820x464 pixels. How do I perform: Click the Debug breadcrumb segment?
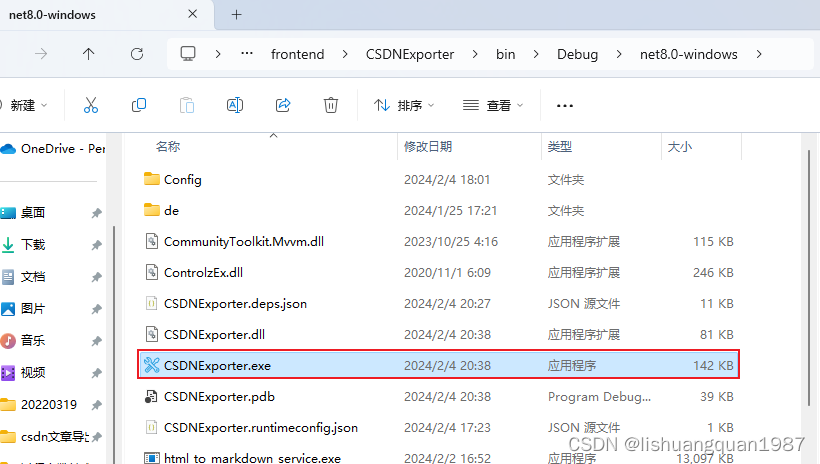(x=576, y=54)
